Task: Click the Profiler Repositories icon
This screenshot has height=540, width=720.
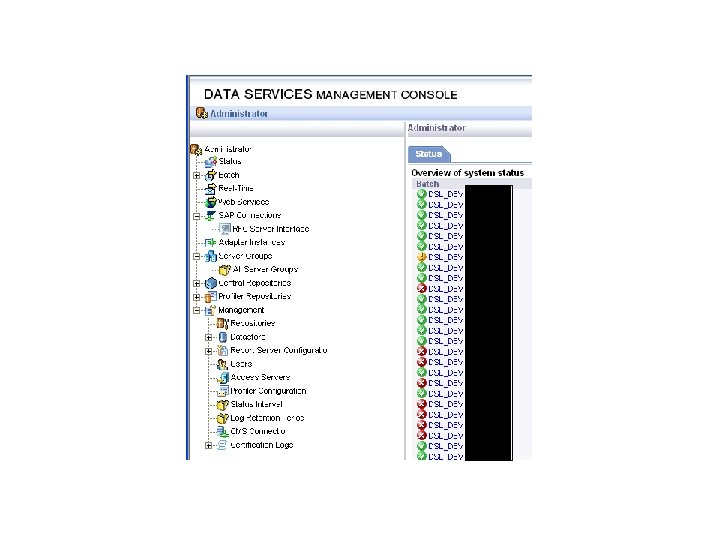Action: pos(211,297)
